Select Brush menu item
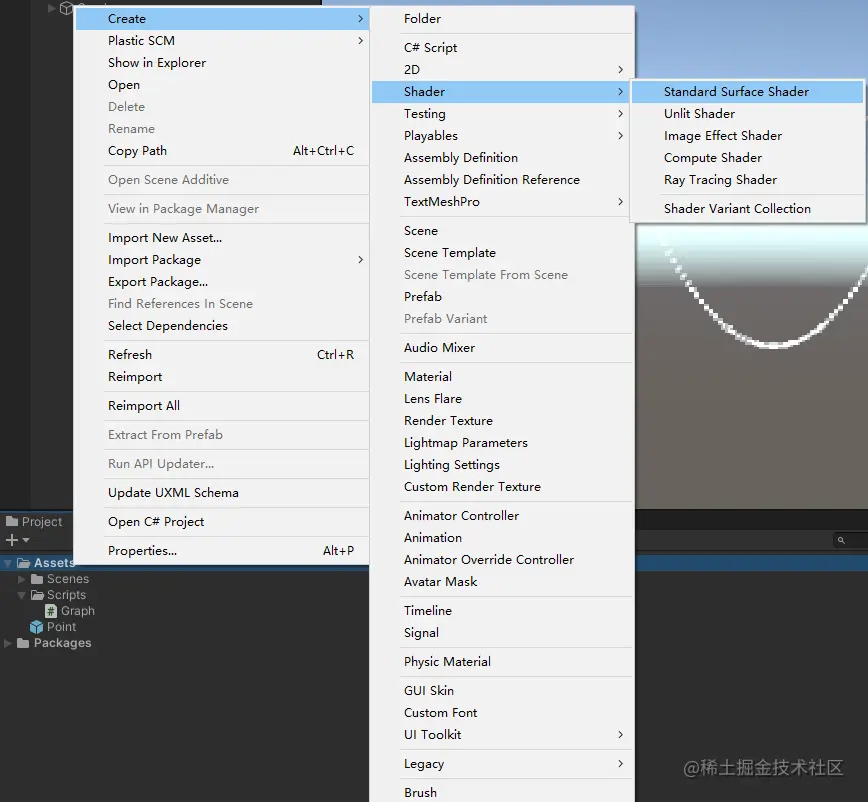868x802 pixels. (x=503, y=793)
